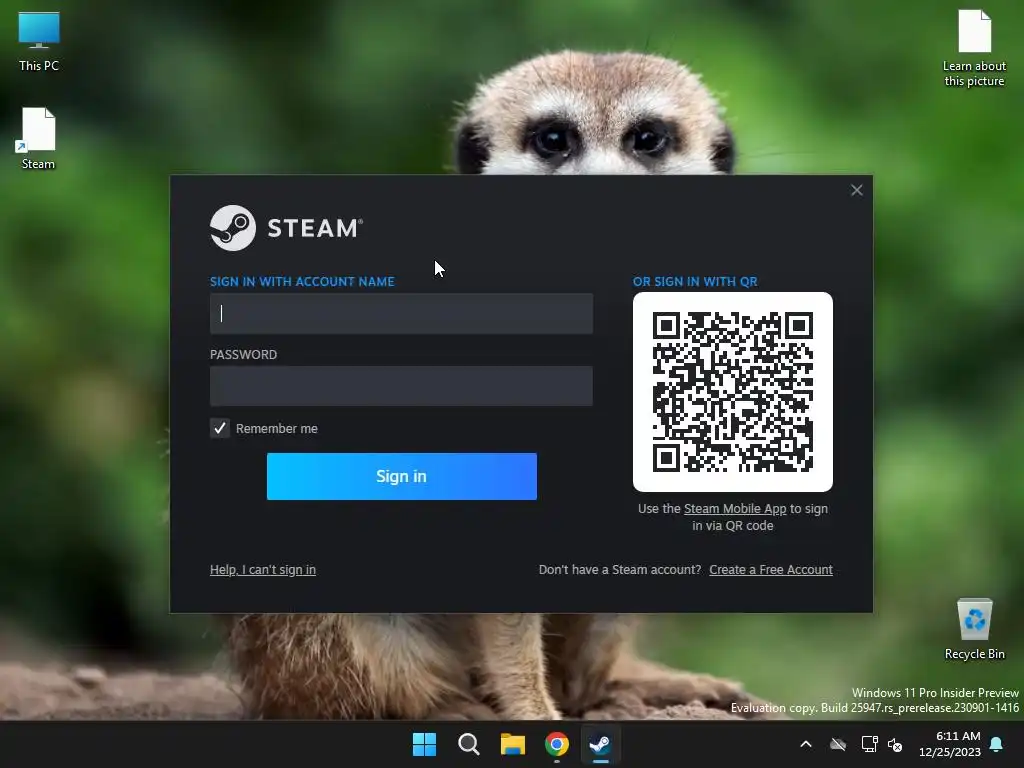Viewport: 1024px width, 768px height.
Task: Click Create a Free Account link
Action: click(771, 569)
